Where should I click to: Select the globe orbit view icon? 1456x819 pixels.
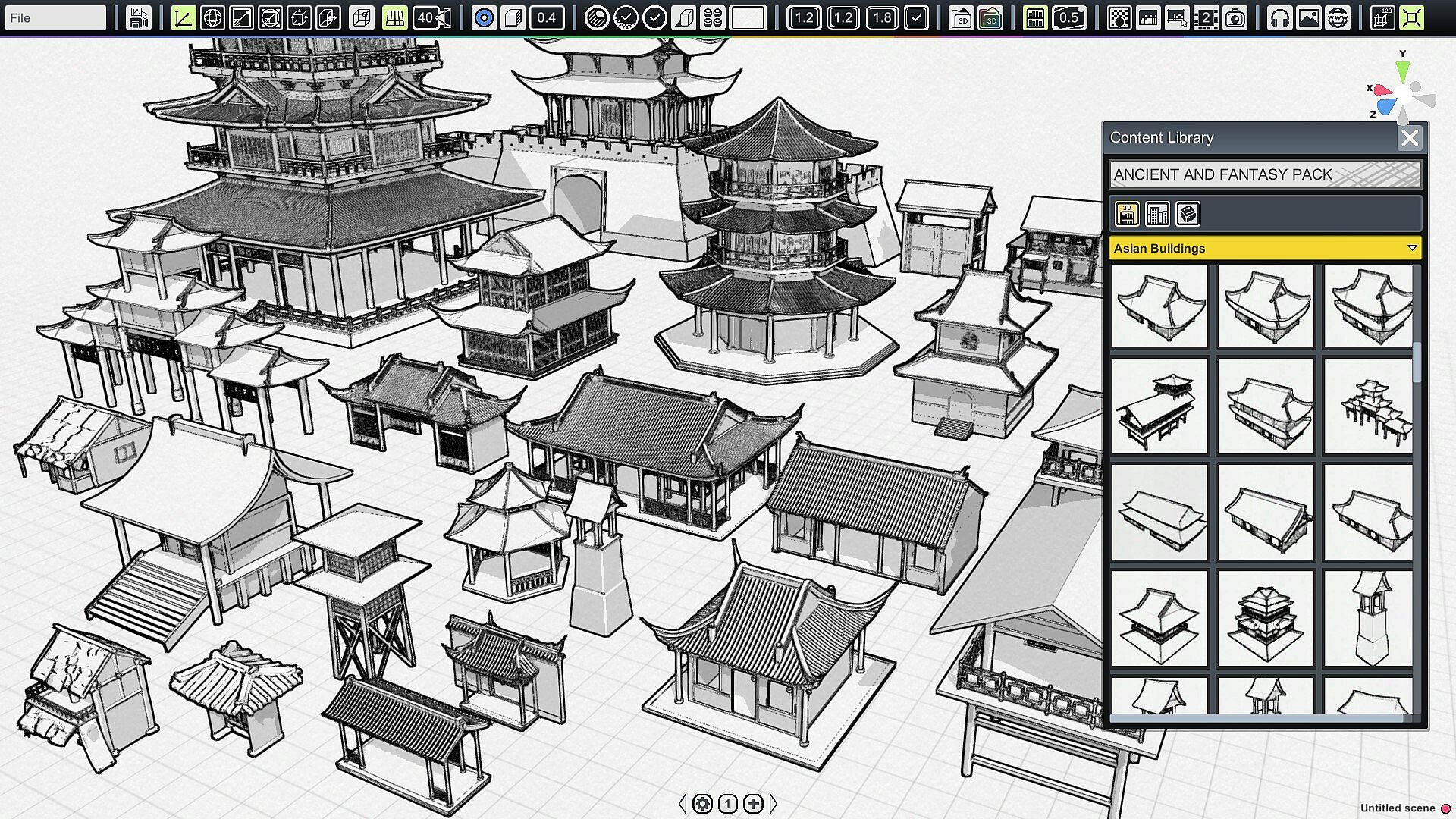pos(212,17)
